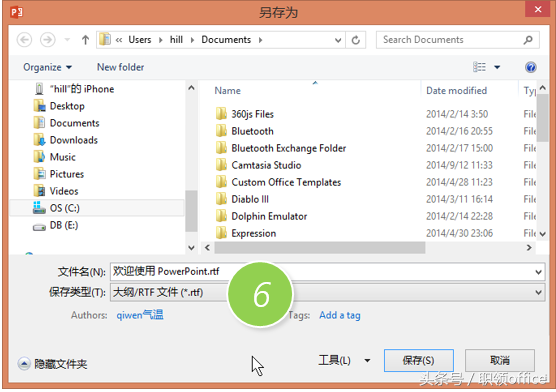The image size is (556, 392).
Task: Select the Camtasia Studio folder
Action: (266, 165)
